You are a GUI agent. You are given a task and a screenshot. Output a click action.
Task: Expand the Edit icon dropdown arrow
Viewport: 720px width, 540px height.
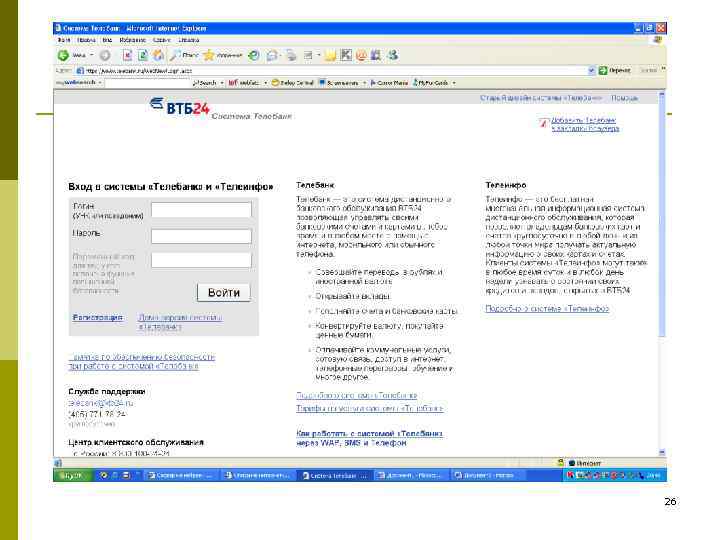[318, 56]
